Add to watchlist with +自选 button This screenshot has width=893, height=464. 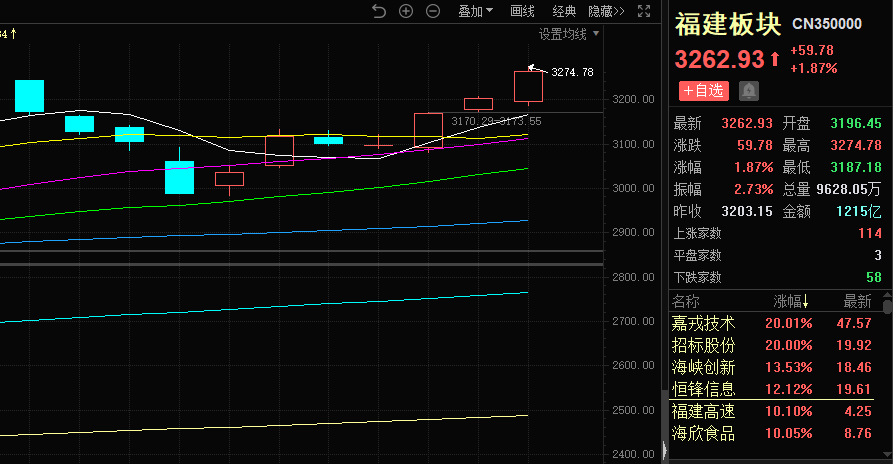pyautogui.click(x=704, y=91)
